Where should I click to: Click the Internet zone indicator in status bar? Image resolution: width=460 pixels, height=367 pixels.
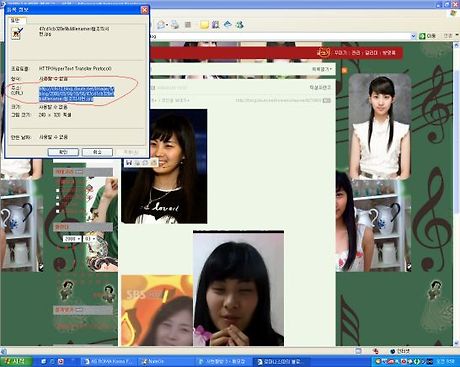click(400, 351)
